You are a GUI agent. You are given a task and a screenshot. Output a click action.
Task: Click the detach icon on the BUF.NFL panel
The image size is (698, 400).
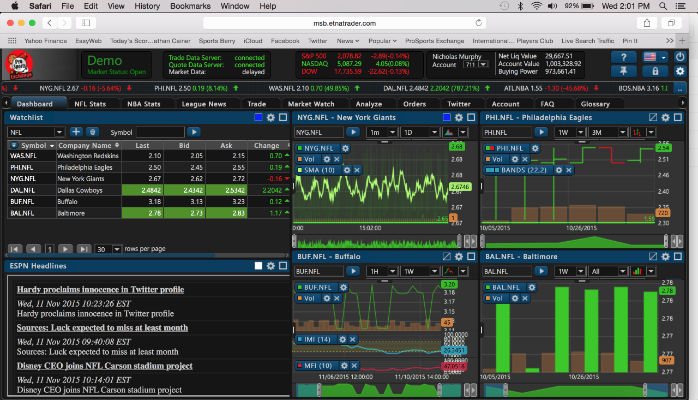pyautogui.click(x=447, y=256)
